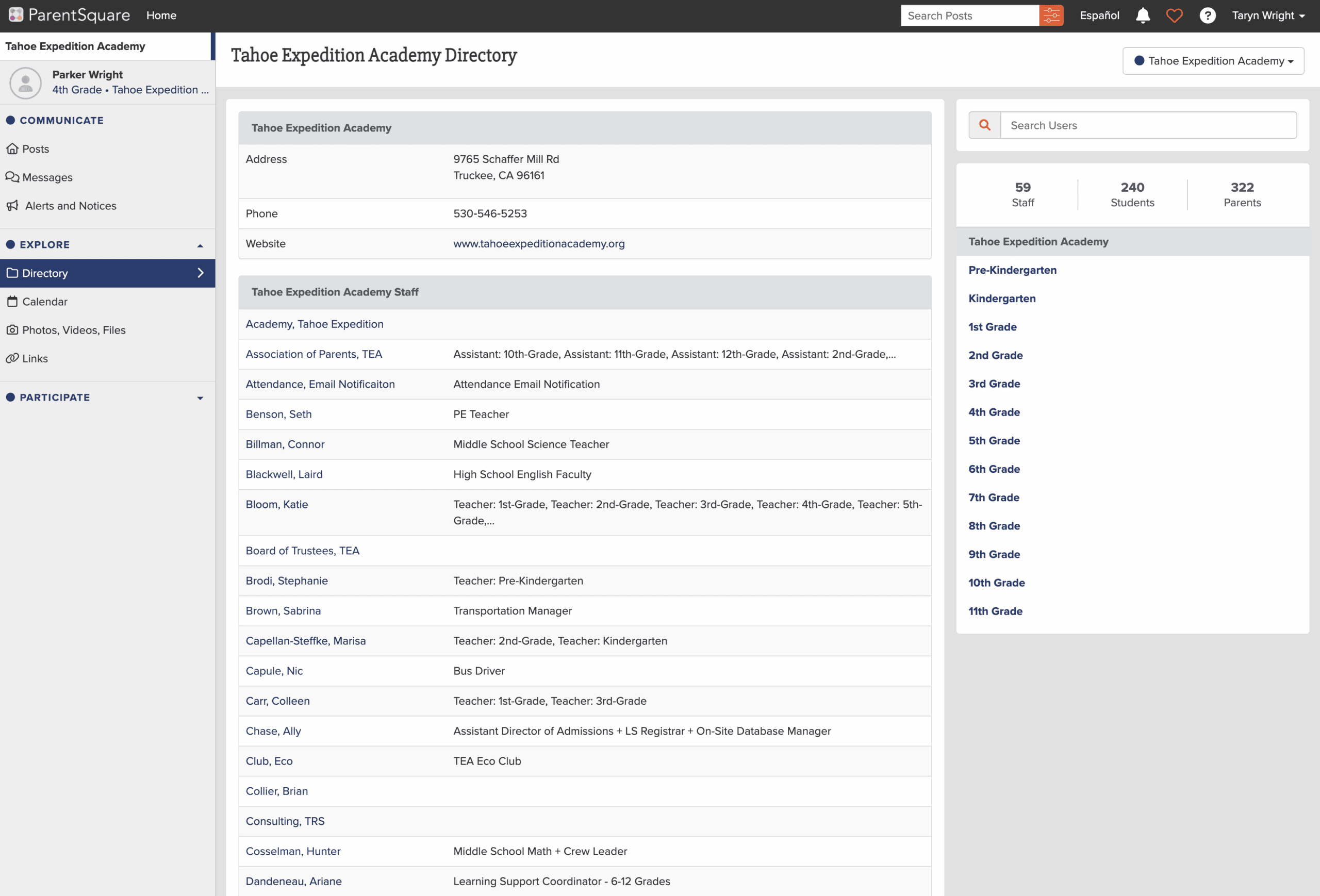
Task: Select the 3rd Grade directory link
Action: pos(994,384)
